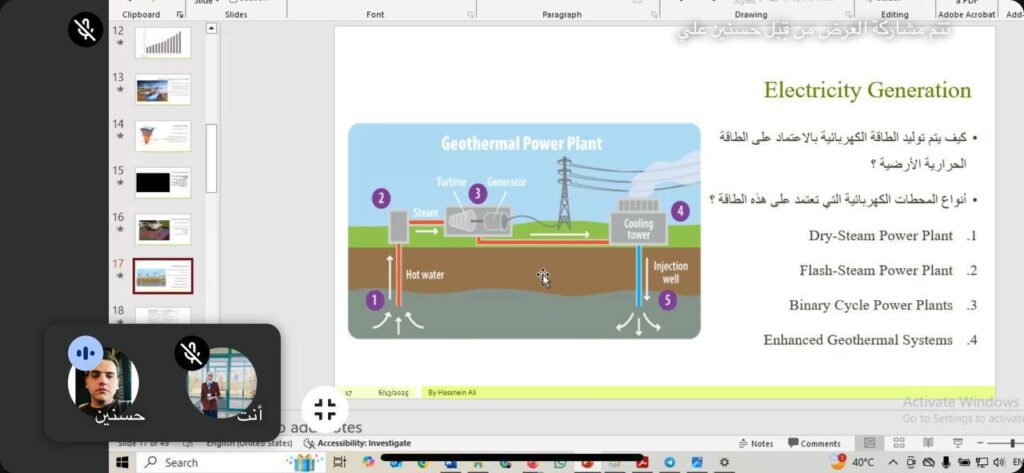The width and height of the screenshot is (1024, 473).
Task: Open Task View on the taskbar
Action: [339, 462]
